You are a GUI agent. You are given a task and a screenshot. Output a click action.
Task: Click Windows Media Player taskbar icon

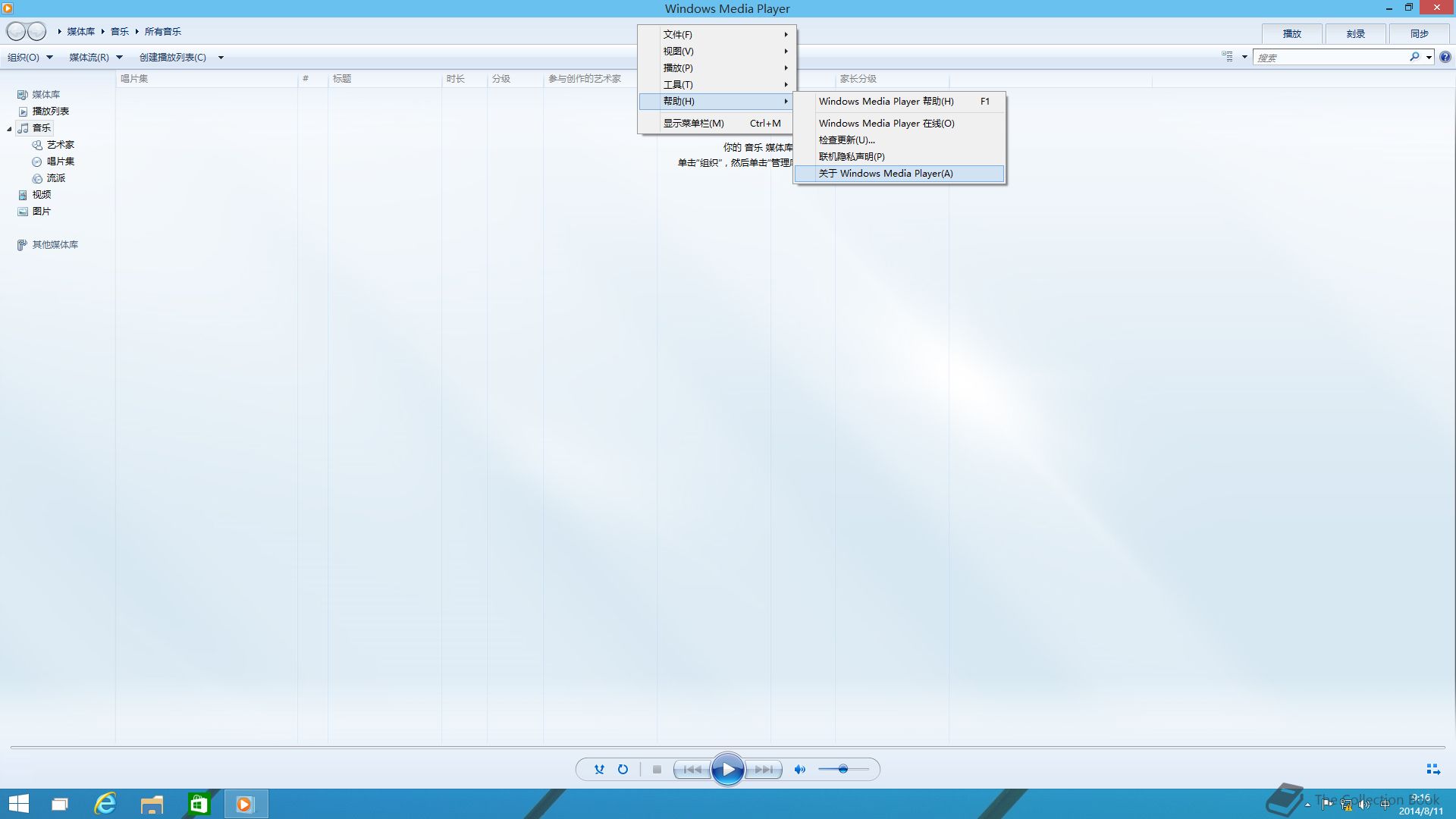pyautogui.click(x=246, y=804)
